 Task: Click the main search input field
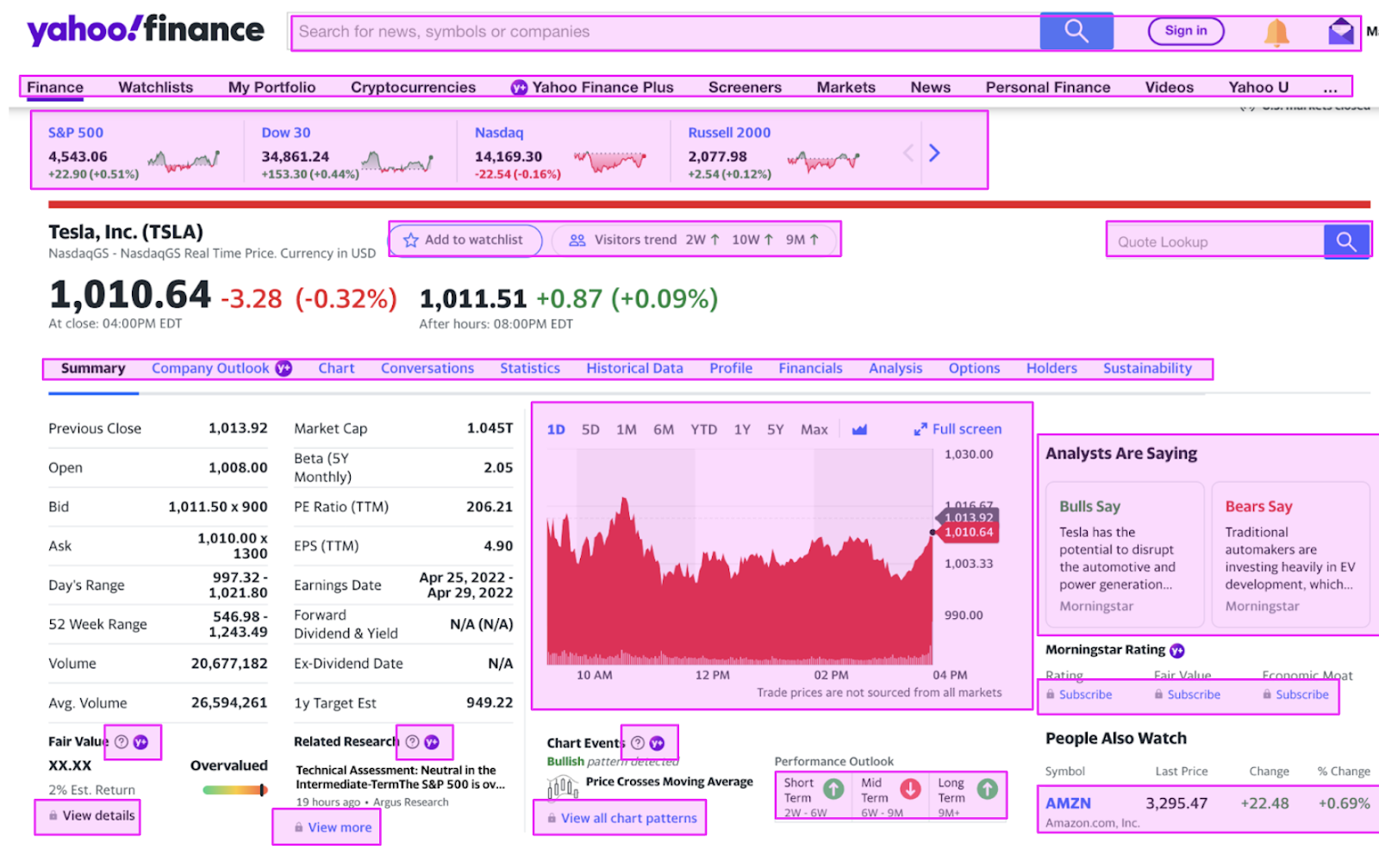coord(666,32)
